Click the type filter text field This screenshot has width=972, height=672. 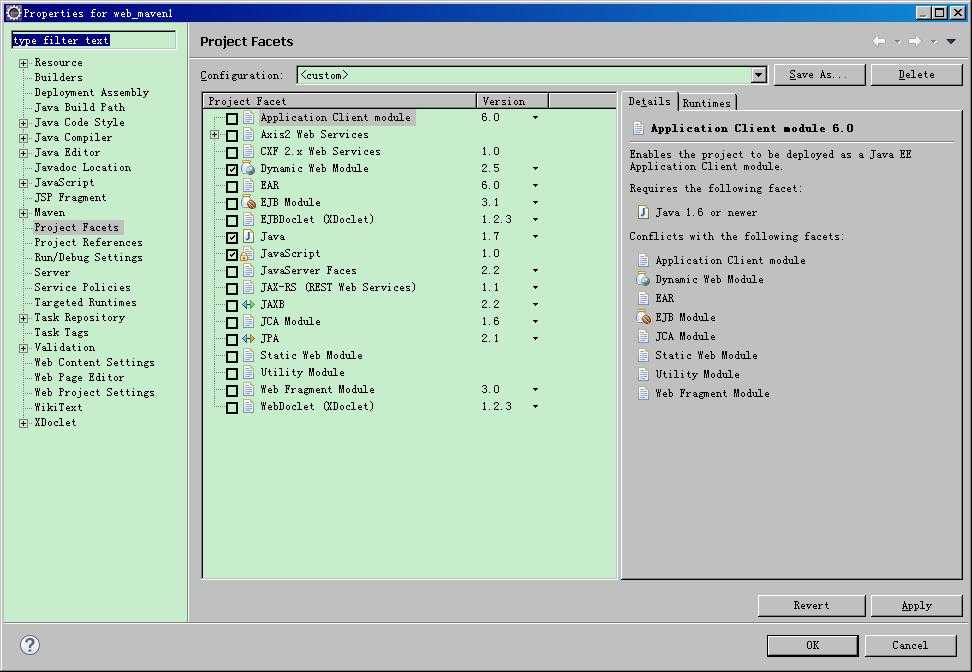[x=94, y=40]
